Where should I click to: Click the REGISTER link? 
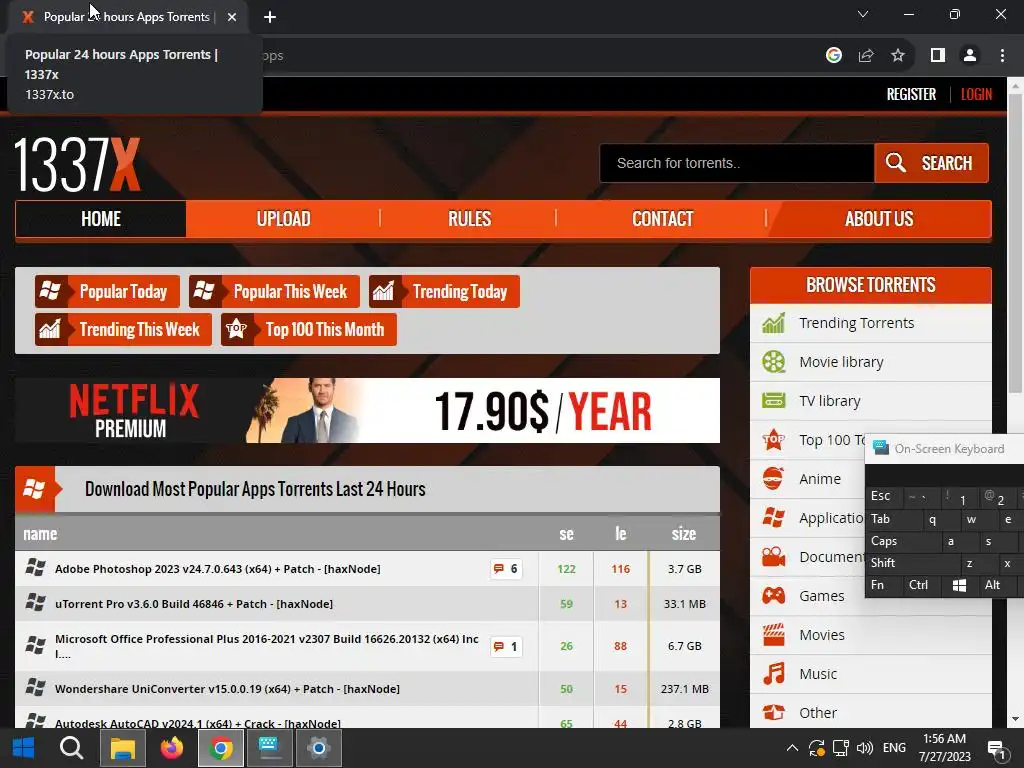pos(911,95)
